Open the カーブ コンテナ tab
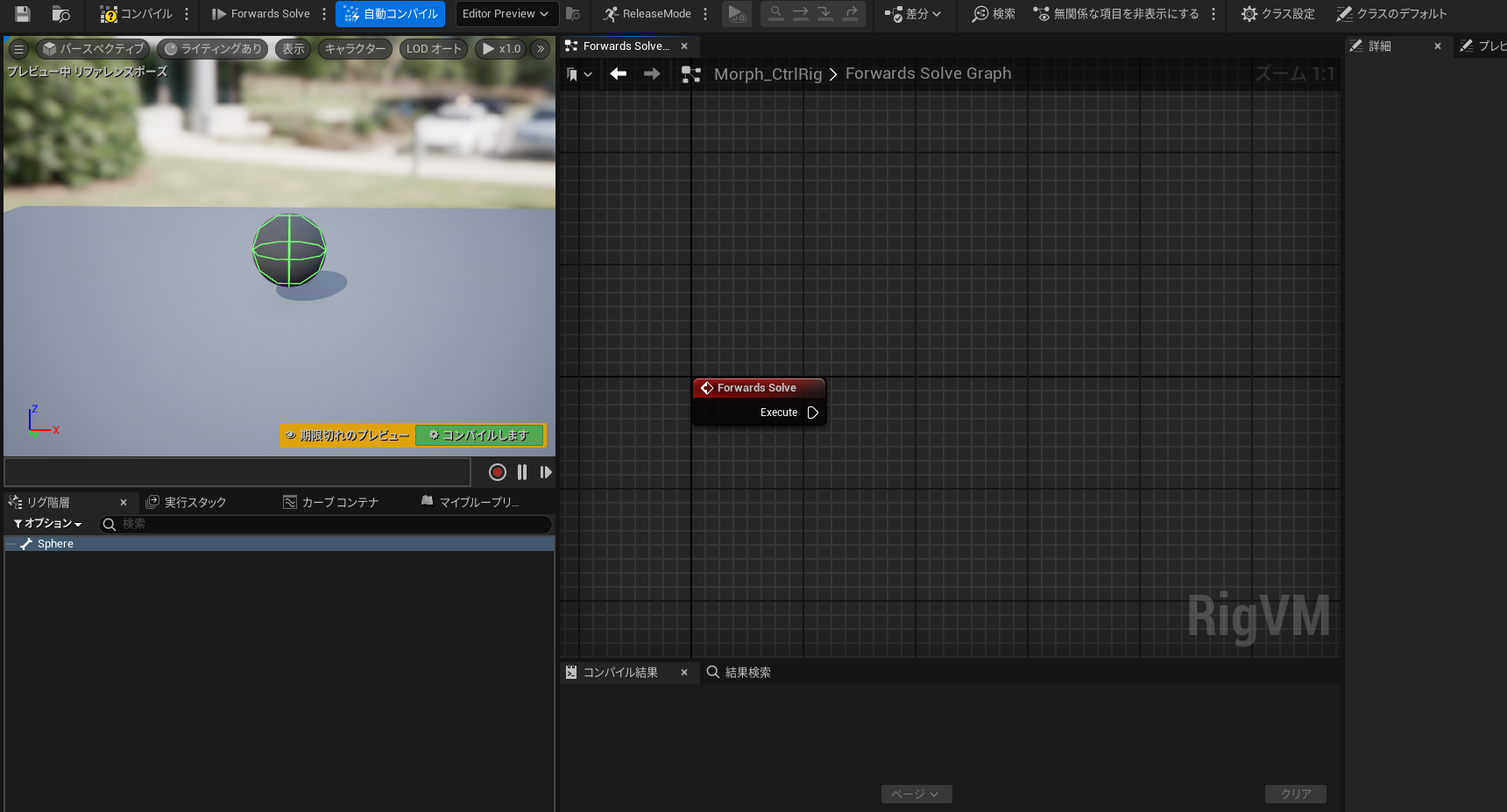This screenshot has width=1507, height=812. 331,501
